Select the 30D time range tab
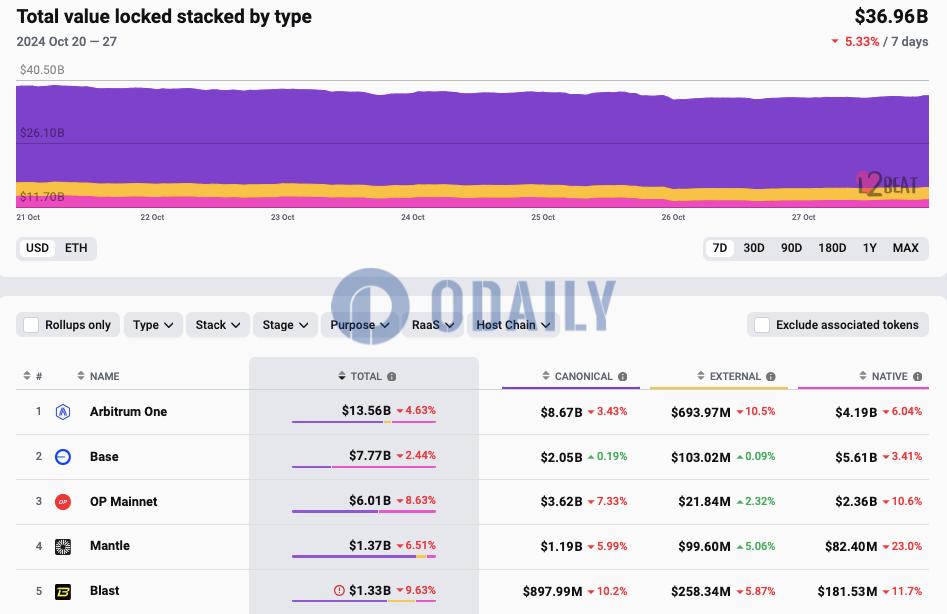Image resolution: width=947 pixels, height=614 pixels. pyautogui.click(x=754, y=248)
